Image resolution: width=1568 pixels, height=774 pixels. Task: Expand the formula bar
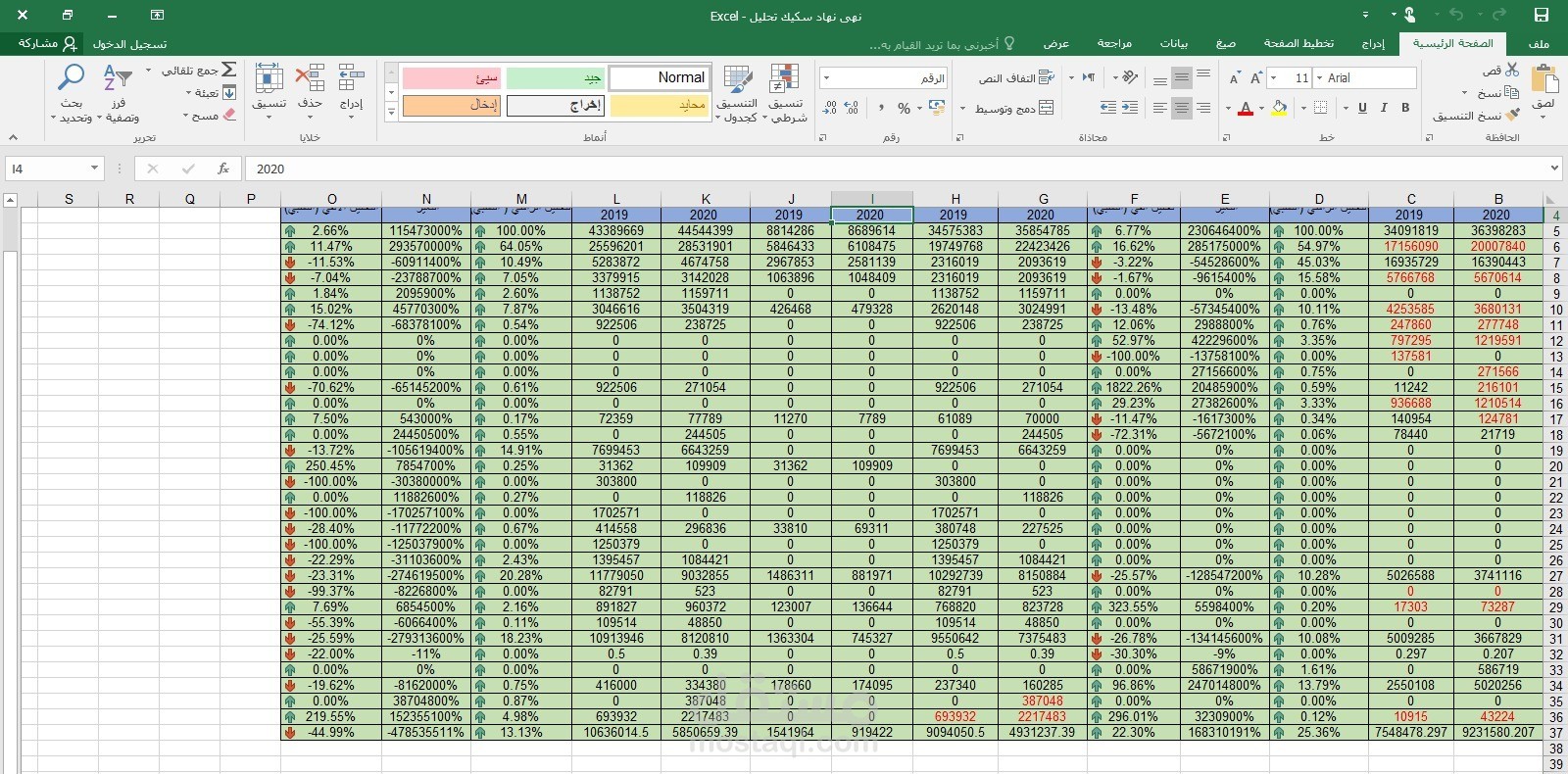pyautogui.click(x=1554, y=169)
